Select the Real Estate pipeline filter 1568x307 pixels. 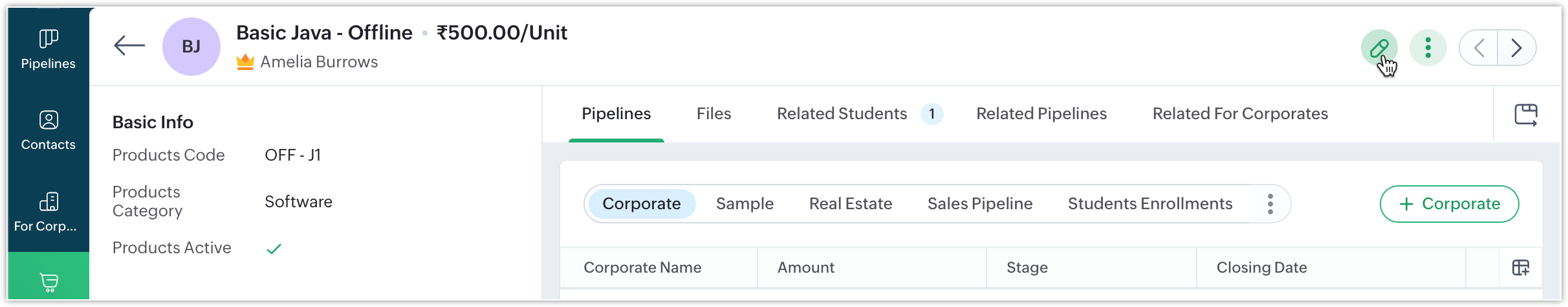click(850, 204)
